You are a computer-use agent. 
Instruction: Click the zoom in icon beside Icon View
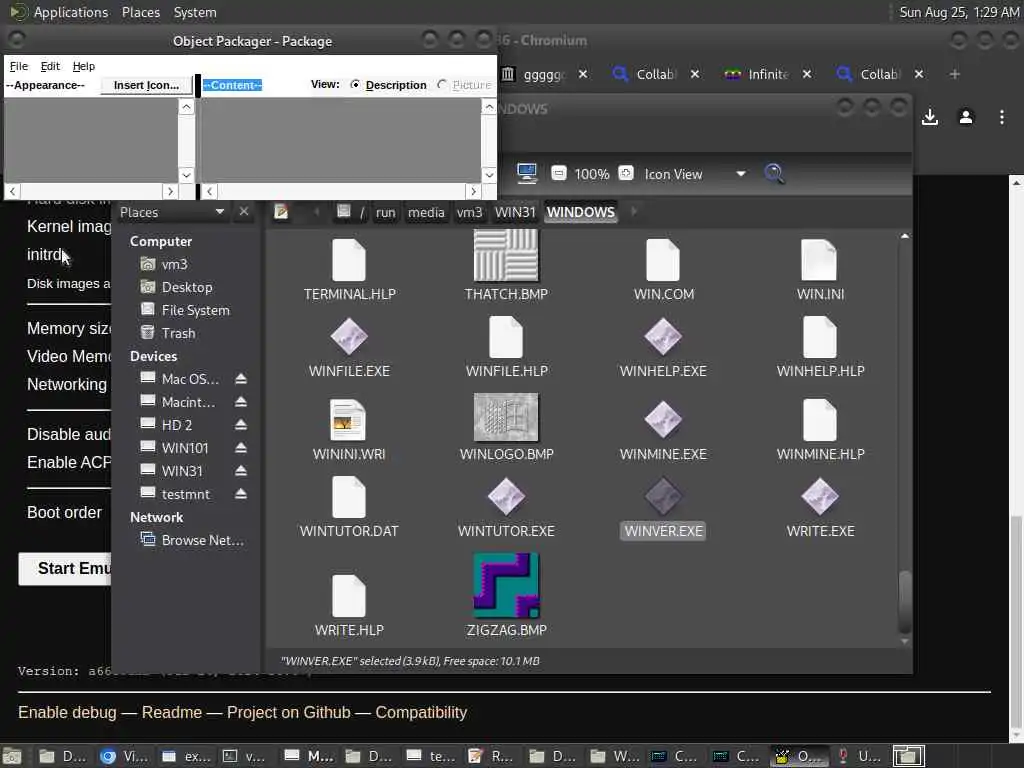626,173
